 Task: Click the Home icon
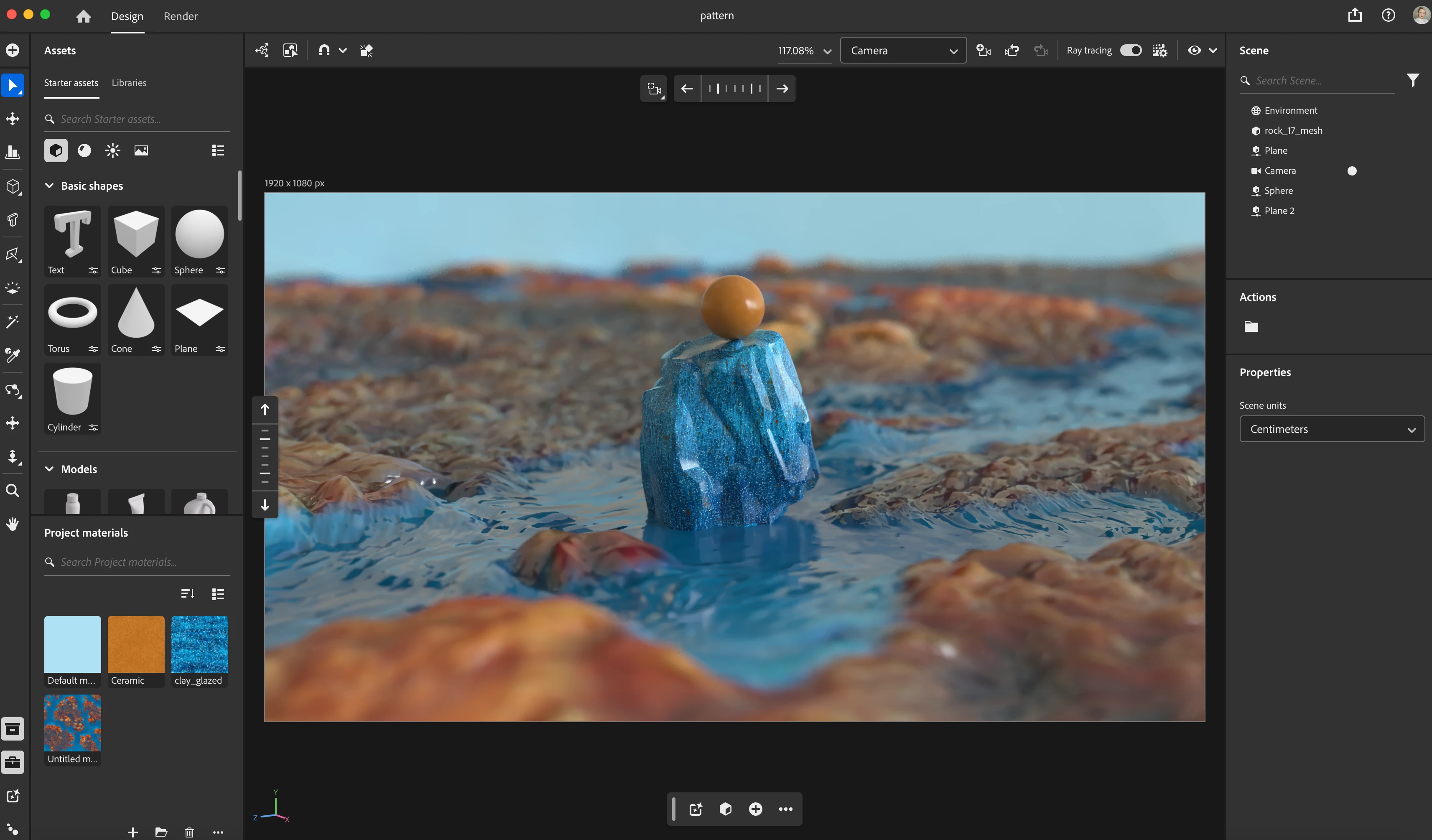pyautogui.click(x=84, y=16)
